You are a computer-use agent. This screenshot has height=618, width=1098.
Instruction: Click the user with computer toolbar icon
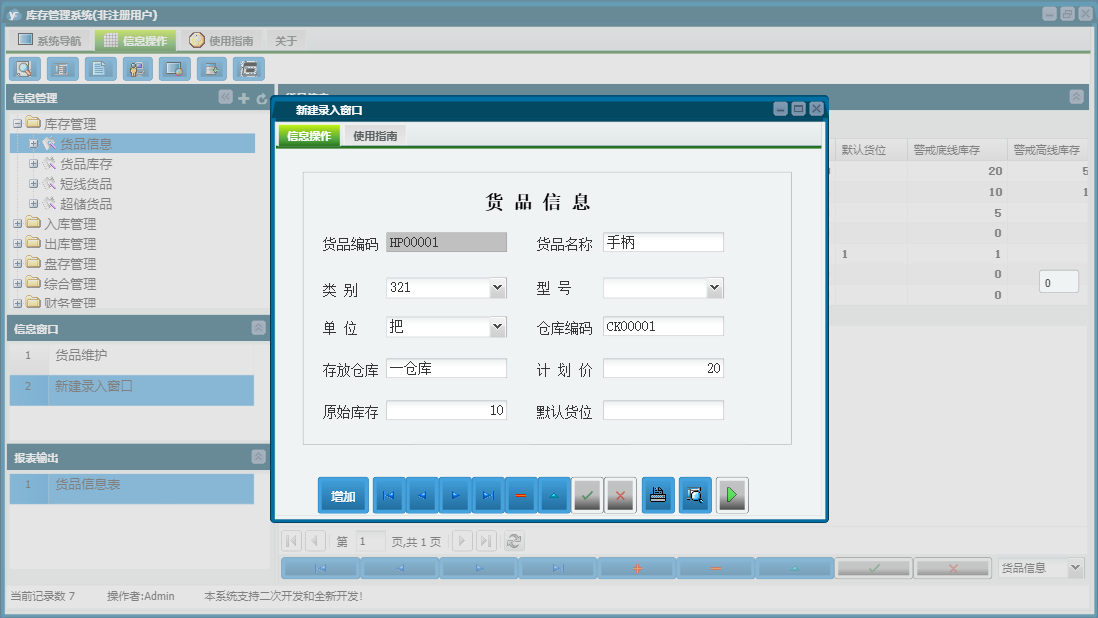(x=137, y=69)
